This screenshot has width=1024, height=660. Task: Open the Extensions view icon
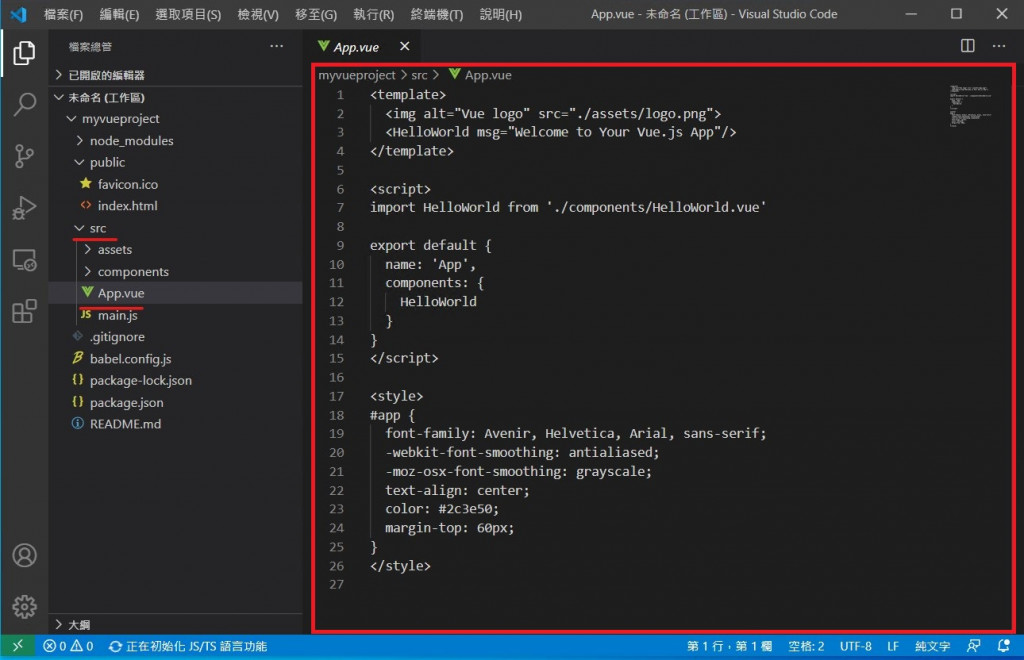(24, 311)
